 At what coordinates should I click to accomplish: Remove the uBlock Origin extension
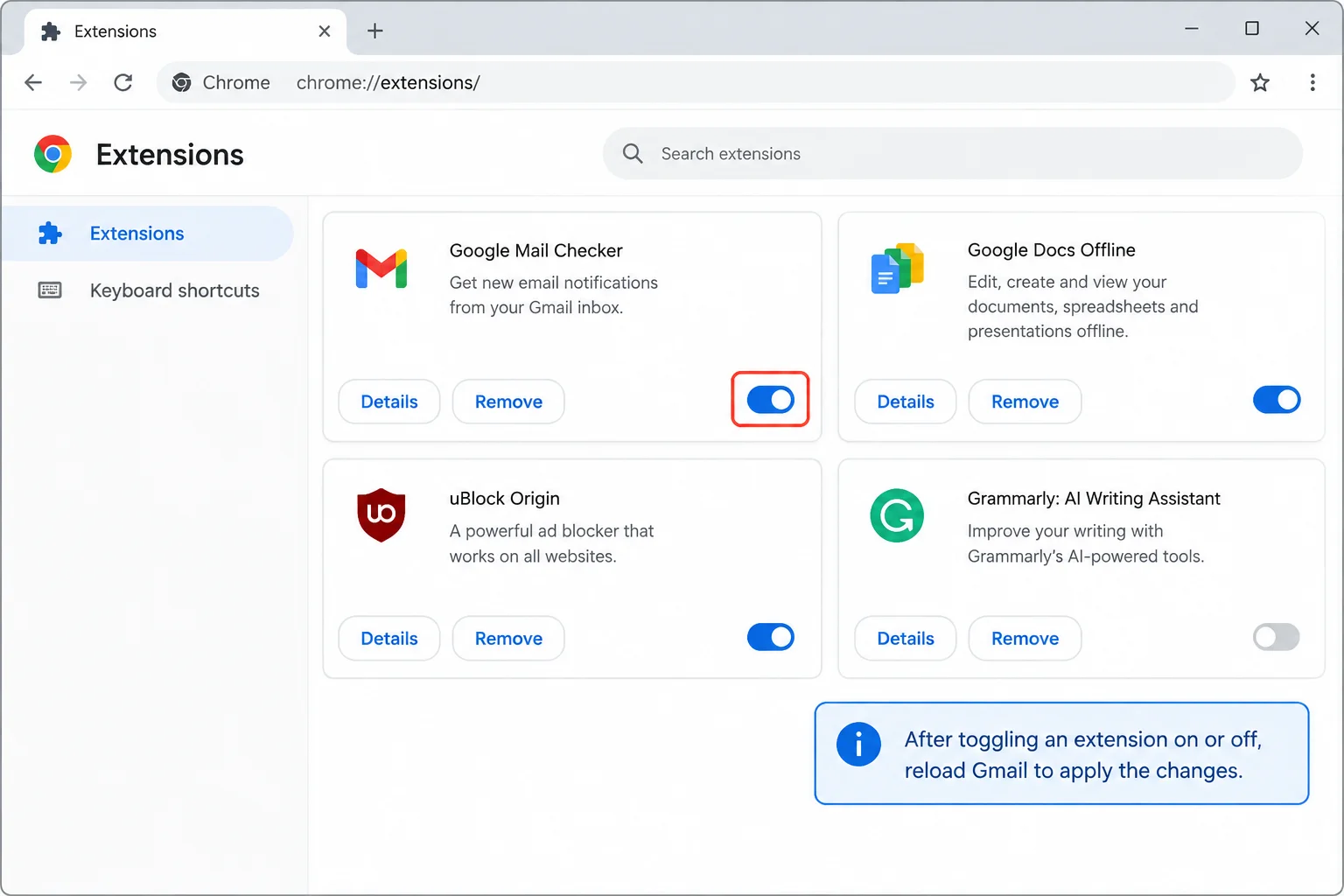click(x=508, y=639)
